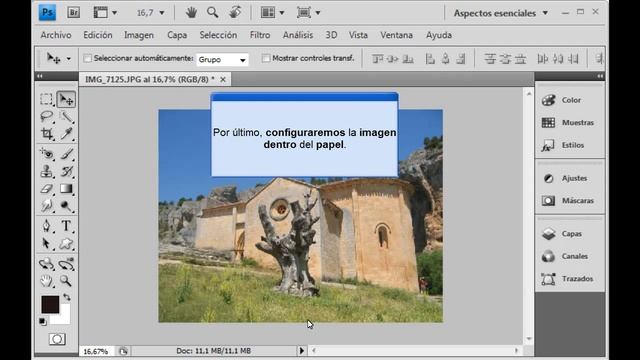Screen dimensions: 640x360
Task: Click the white background color swatch
Action: click(x=64, y=318)
